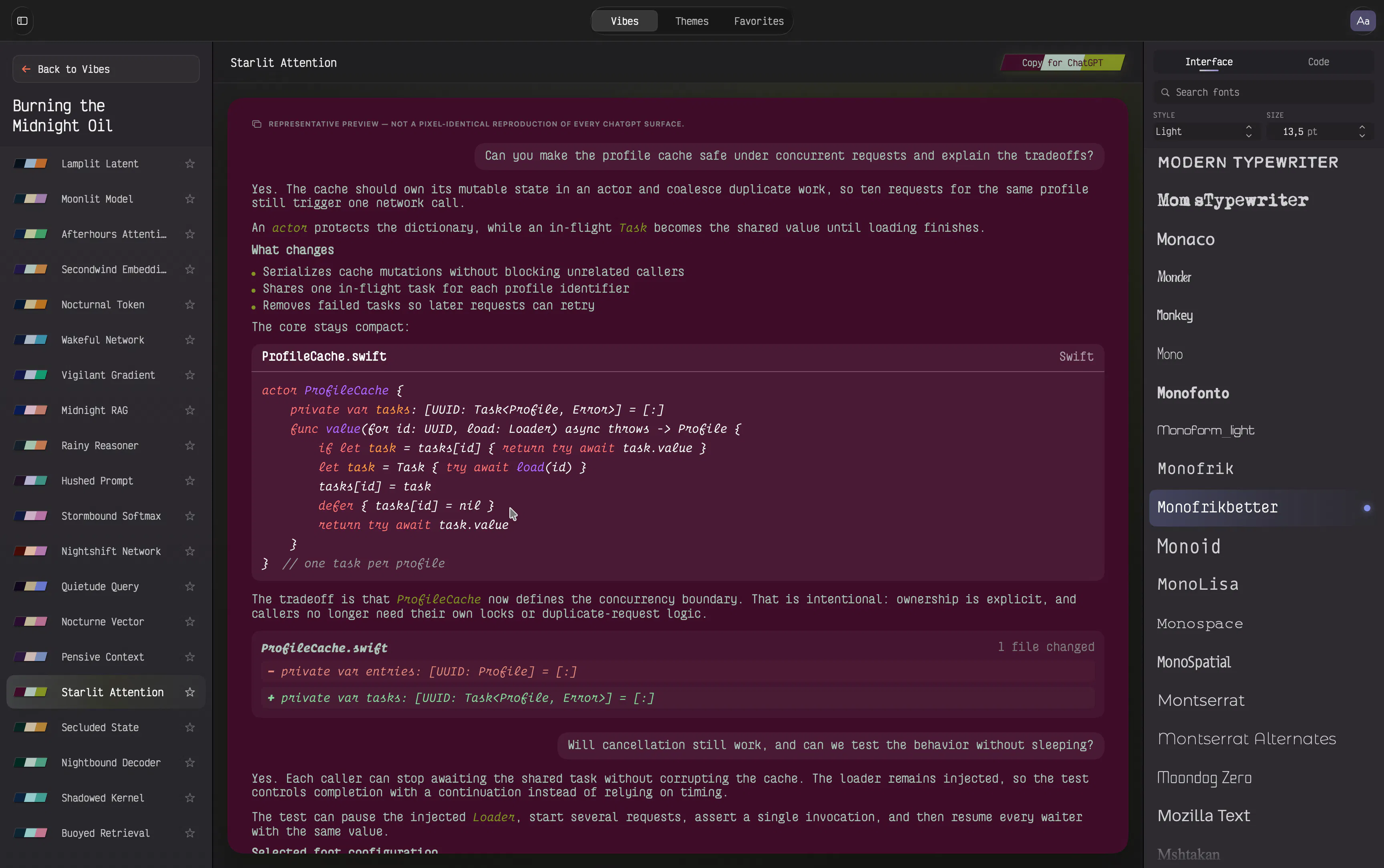The image size is (1384, 868).
Task: Star the Hushed Prompt vibe
Action: point(190,480)
